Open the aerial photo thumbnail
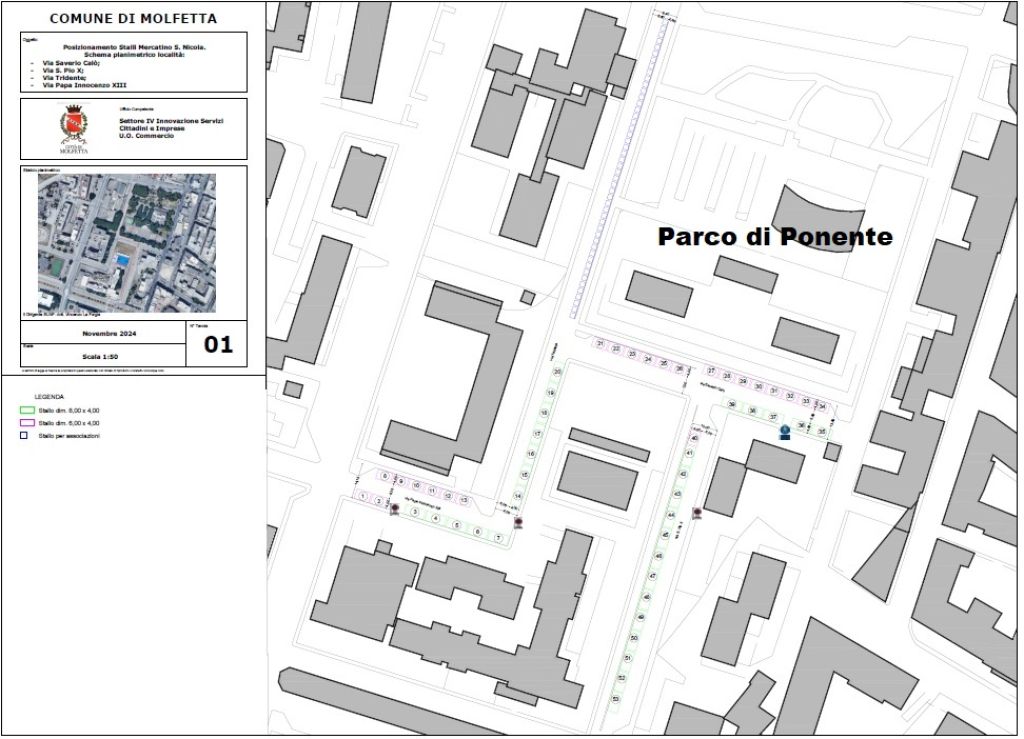 tap(126, 243)
